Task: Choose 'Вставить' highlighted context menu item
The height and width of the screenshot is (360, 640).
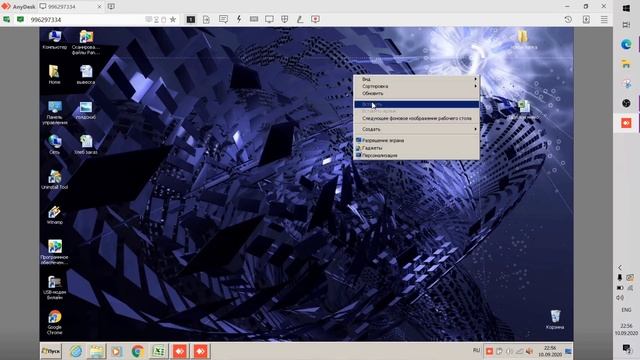Action: 416,104
